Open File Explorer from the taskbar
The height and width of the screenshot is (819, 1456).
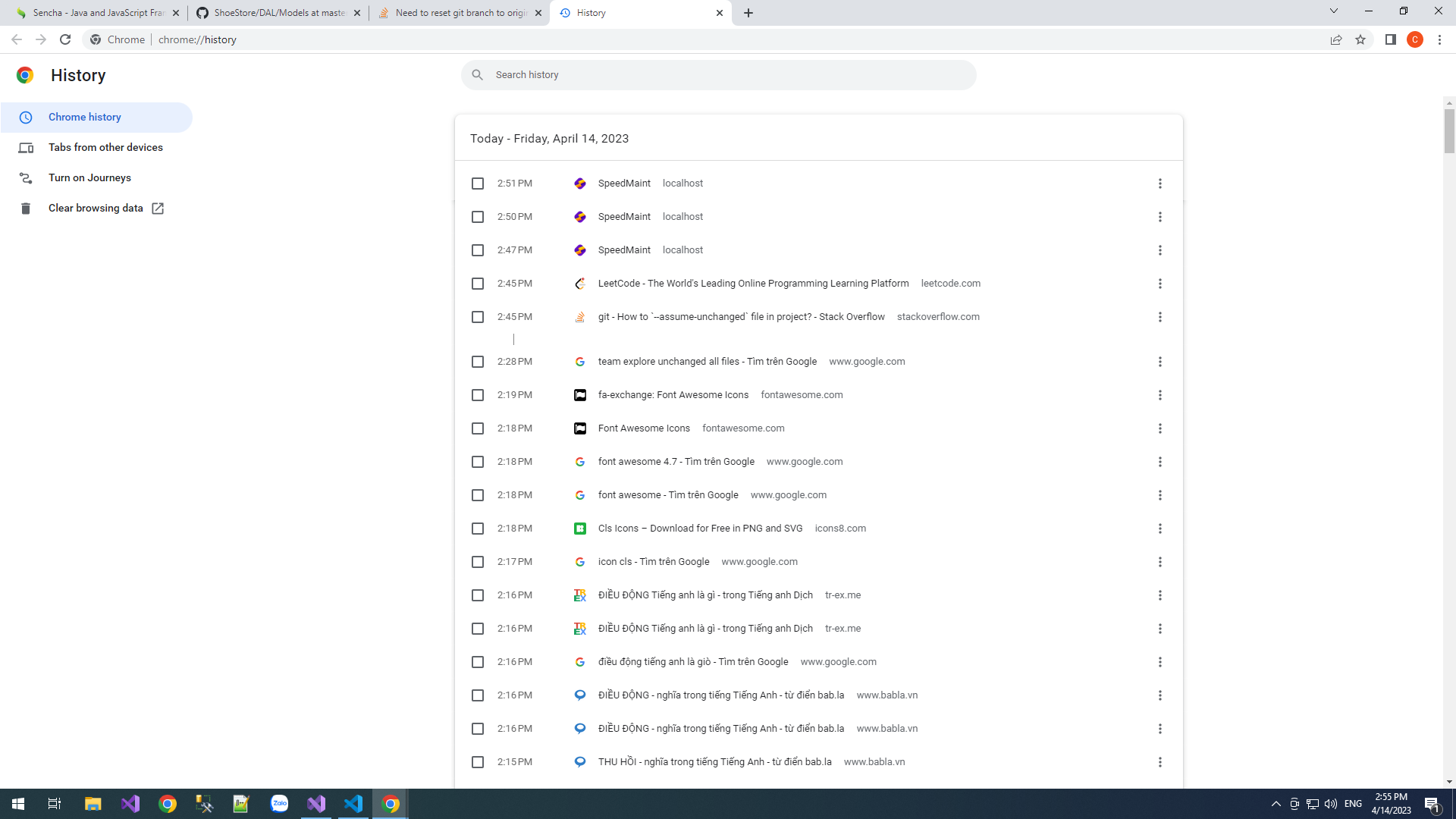93,804
